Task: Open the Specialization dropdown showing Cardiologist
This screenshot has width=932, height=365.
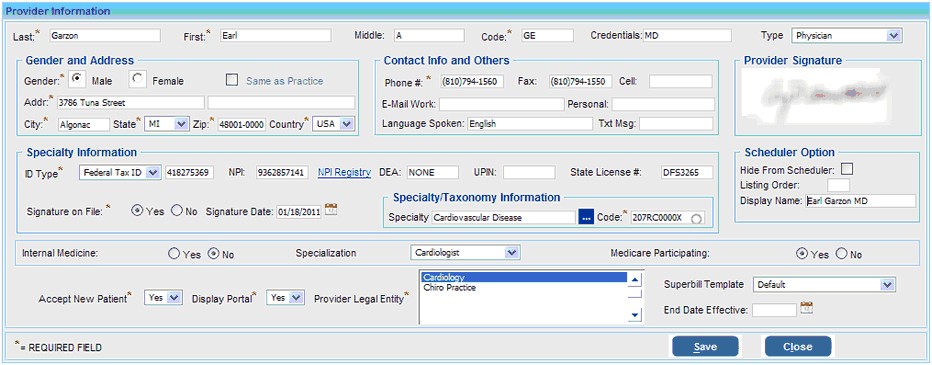Action: pos(465,253)
